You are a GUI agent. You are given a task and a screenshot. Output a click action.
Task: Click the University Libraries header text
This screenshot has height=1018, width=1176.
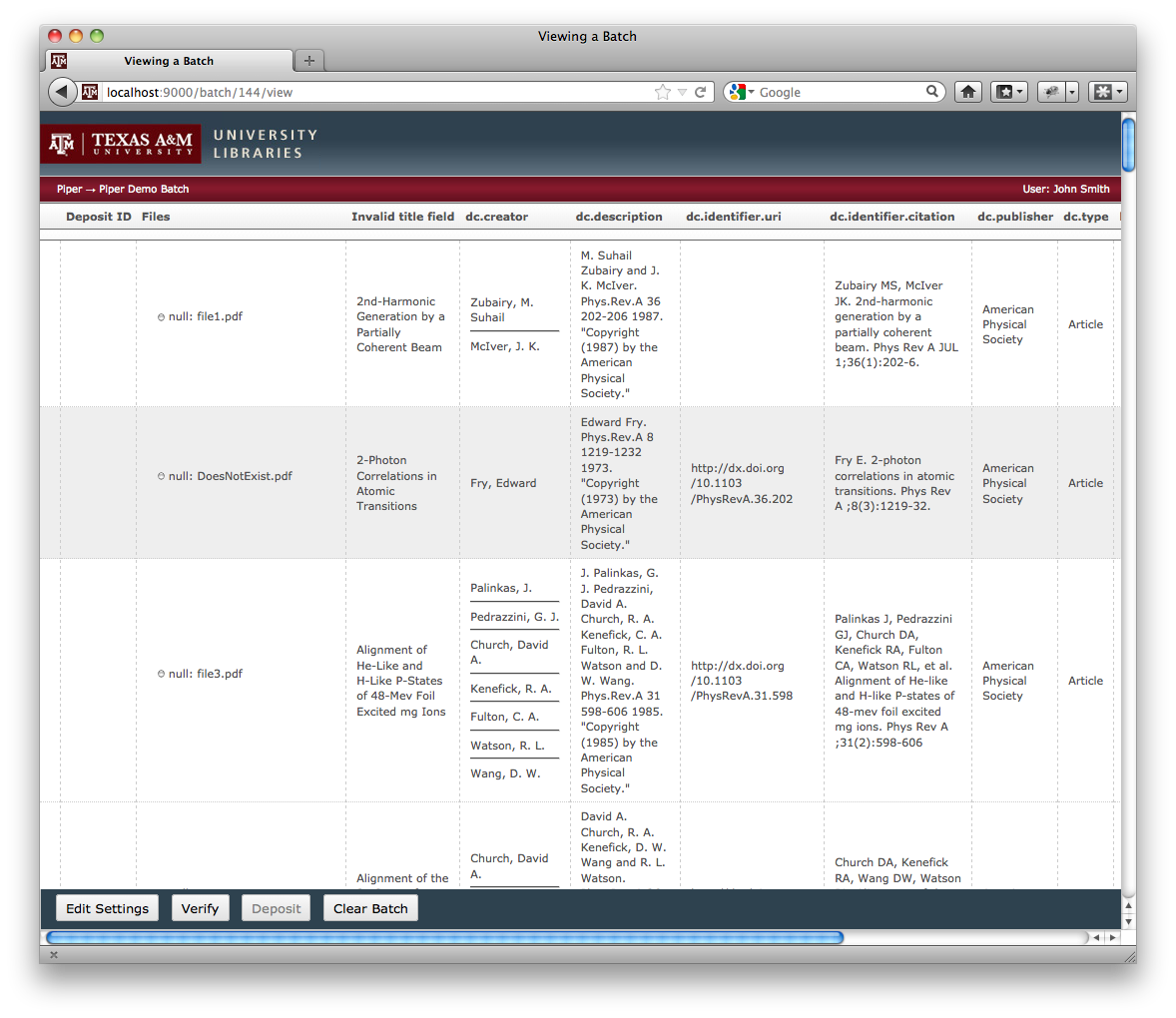[x=266, y=143]
